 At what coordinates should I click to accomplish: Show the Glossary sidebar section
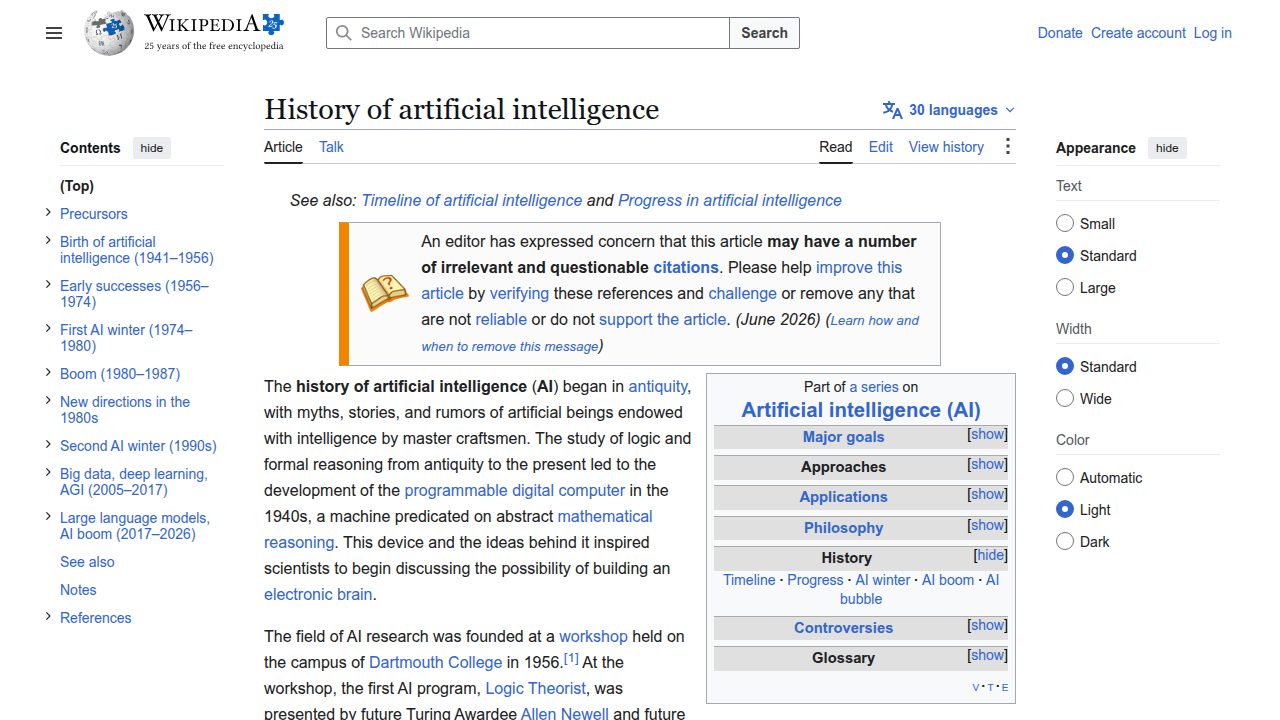pos(988,655)
